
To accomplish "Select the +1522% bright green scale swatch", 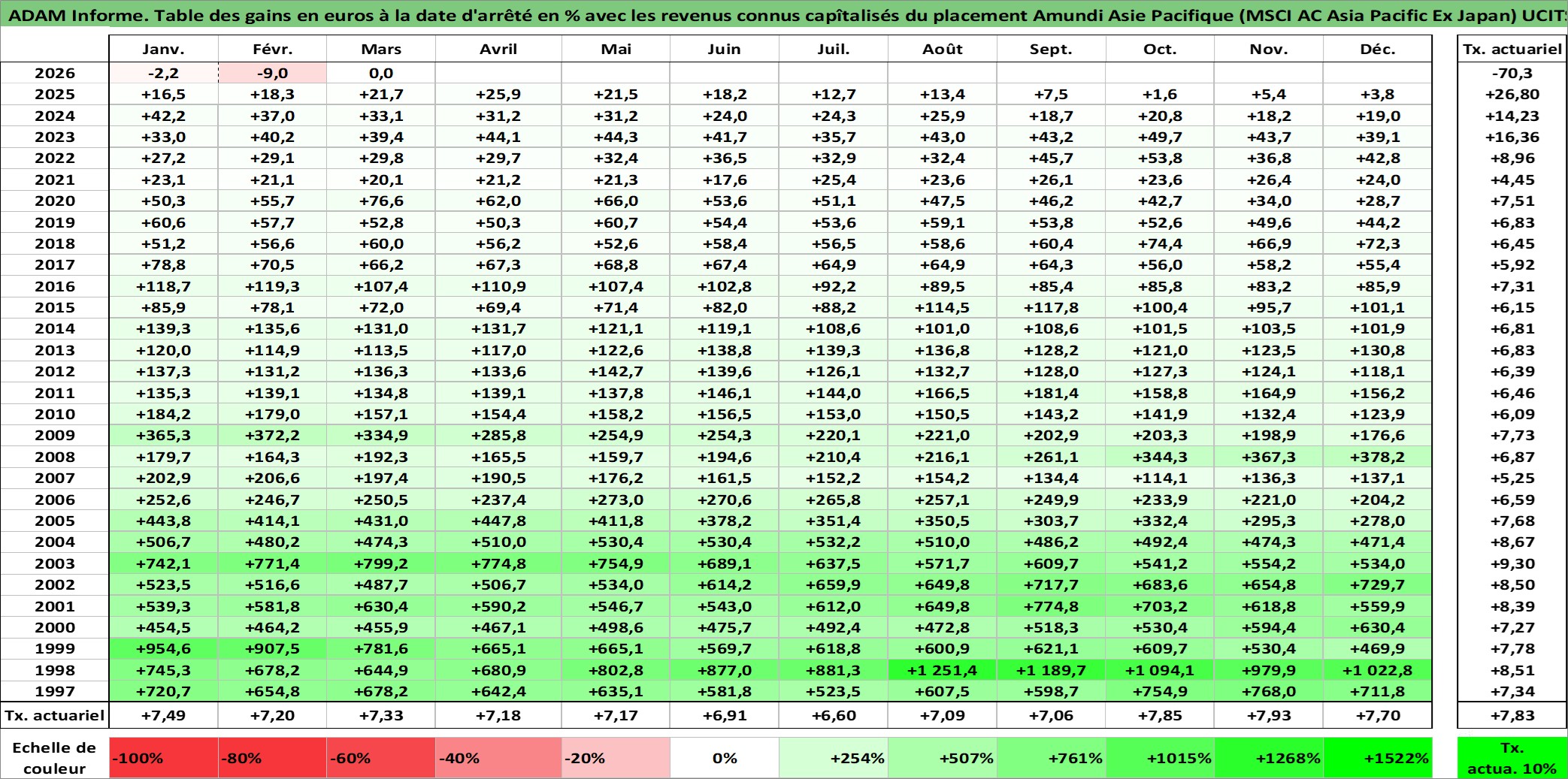I will coord(1378,758).
